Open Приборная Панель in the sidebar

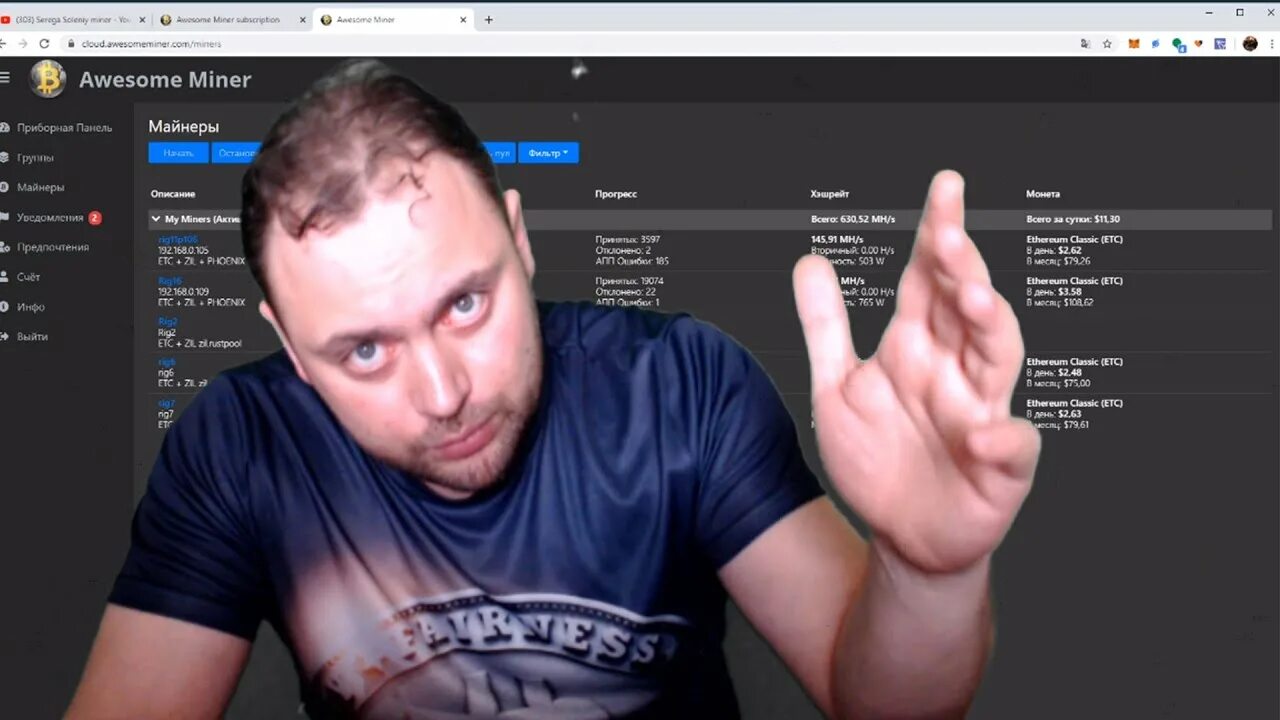(x=64, y=128)
